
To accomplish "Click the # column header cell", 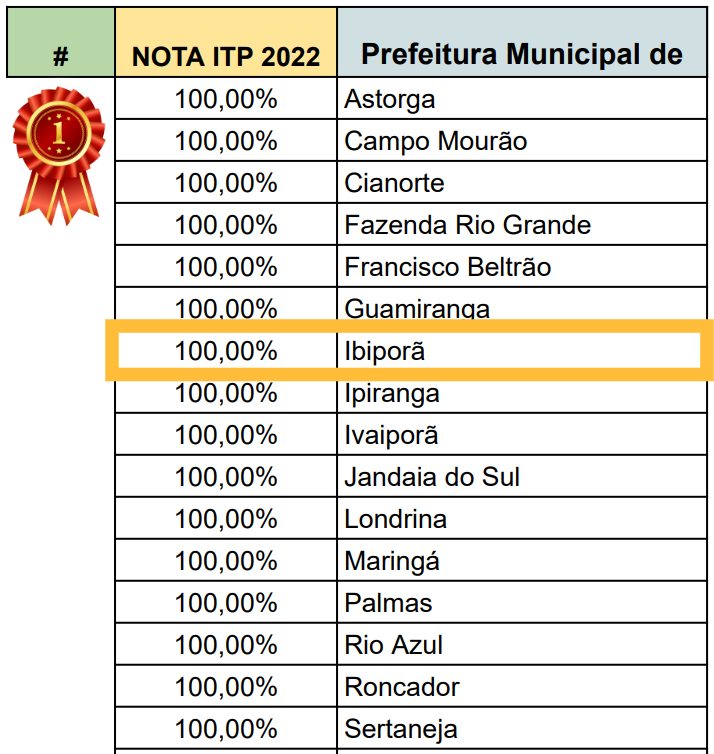I will click(x=61, y=42).
